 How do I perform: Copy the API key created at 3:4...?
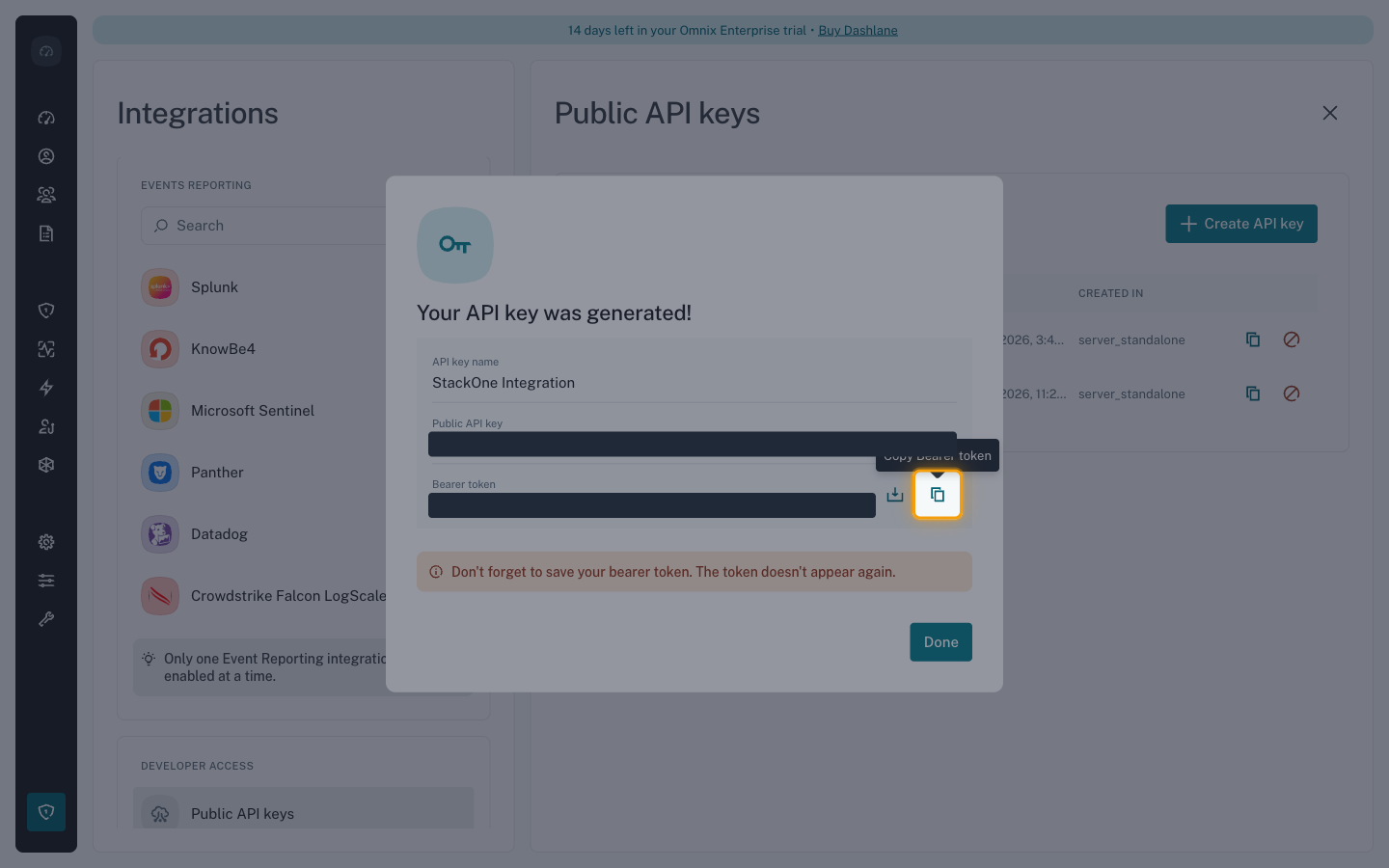click(x=1253, y=339)
